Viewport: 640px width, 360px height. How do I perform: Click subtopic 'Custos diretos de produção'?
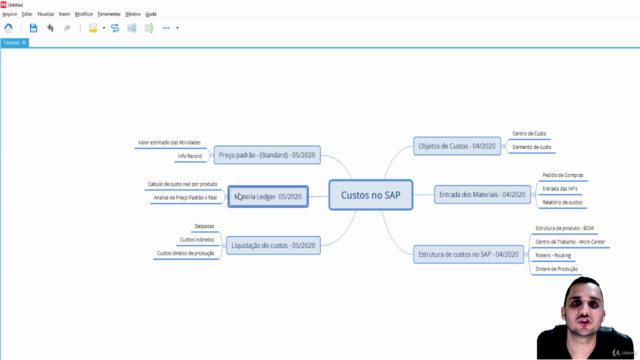click(185, 253)
